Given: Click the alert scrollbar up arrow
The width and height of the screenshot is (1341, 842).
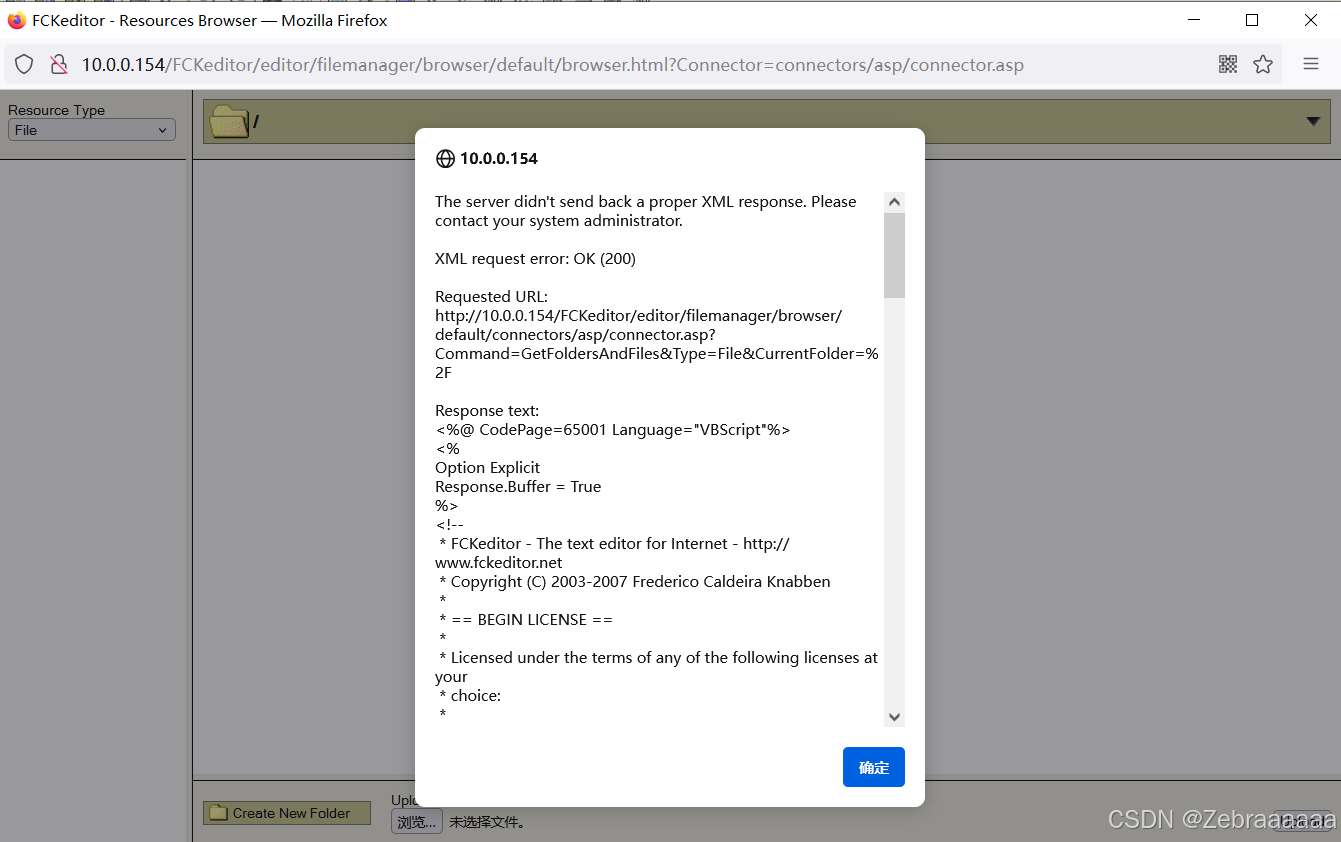Looking at the screenshot, I should [x=894, y=202].
